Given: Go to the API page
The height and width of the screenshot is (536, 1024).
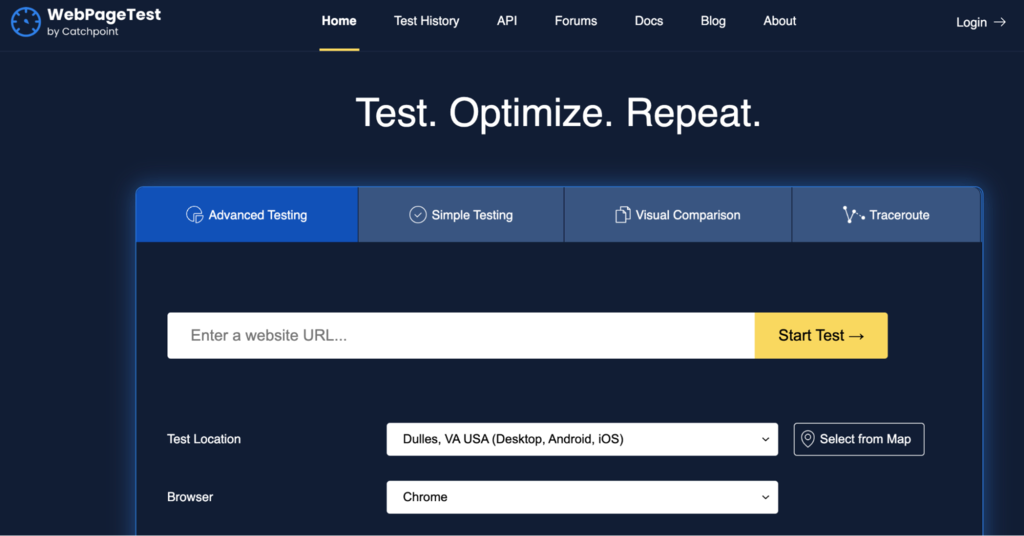Looking at the screenshot, I should pyautogui.click(x=507, y=21).
